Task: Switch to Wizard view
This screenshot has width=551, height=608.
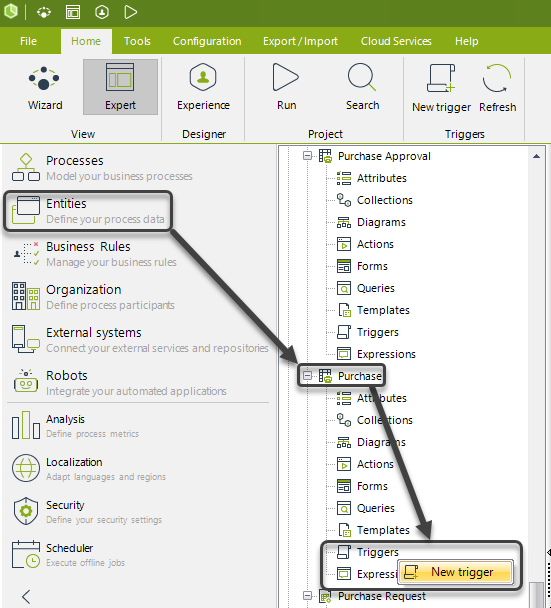Action: pos(45,88)
